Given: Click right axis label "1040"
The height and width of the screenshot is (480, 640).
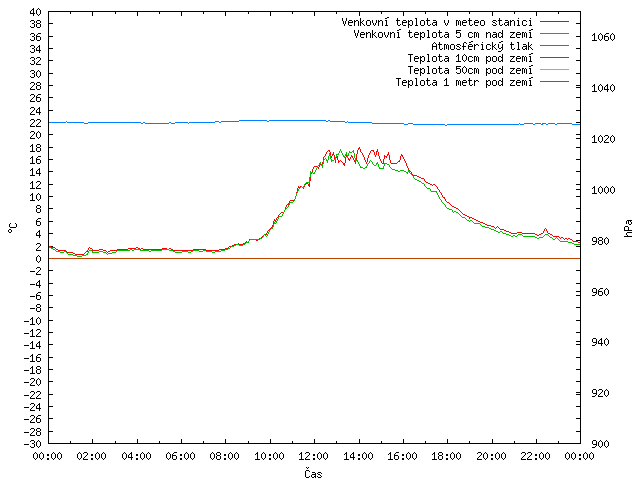Looking at the screenshot, I should [603, 88].
